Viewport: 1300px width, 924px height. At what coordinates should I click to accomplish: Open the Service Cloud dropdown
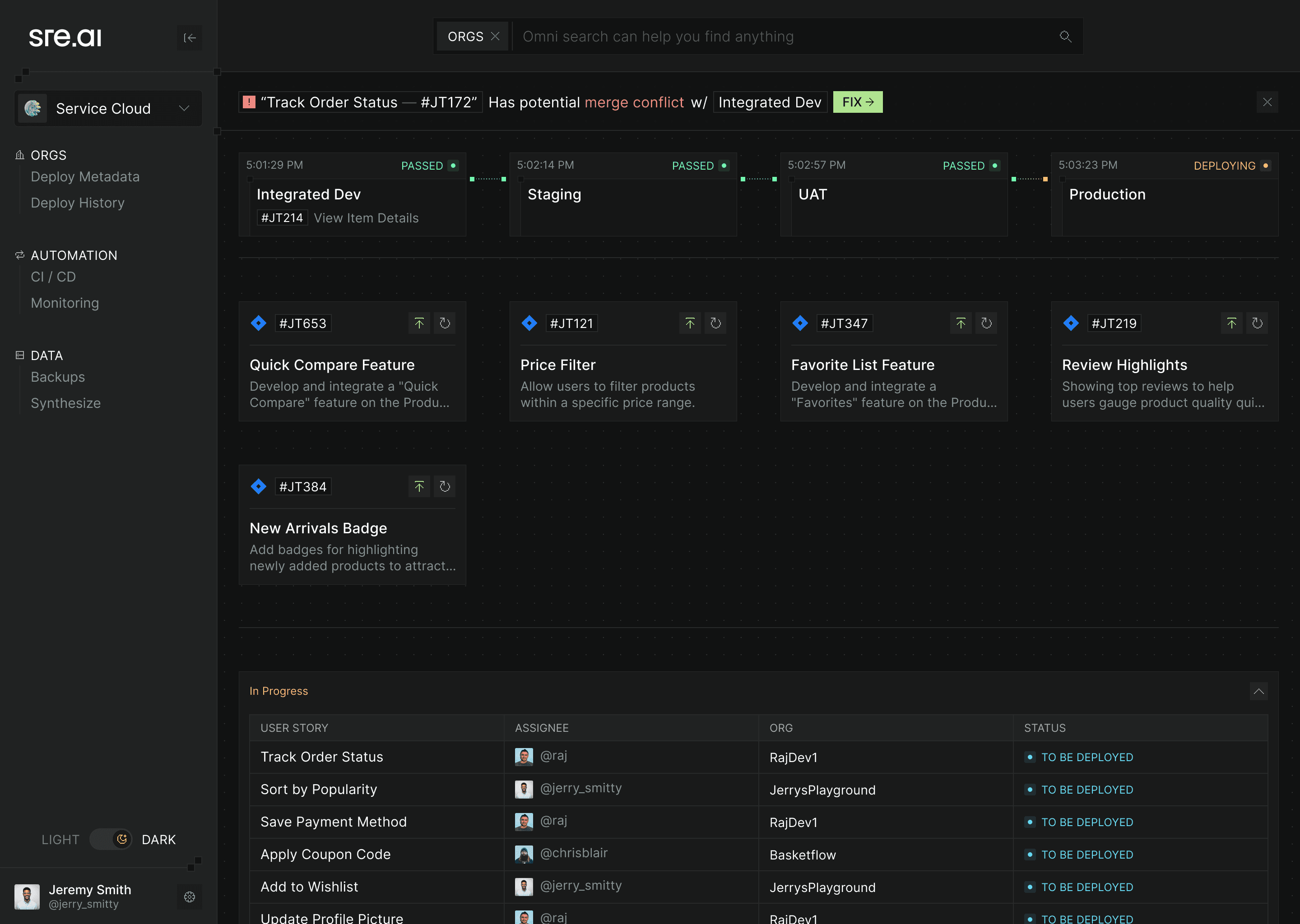108,108
